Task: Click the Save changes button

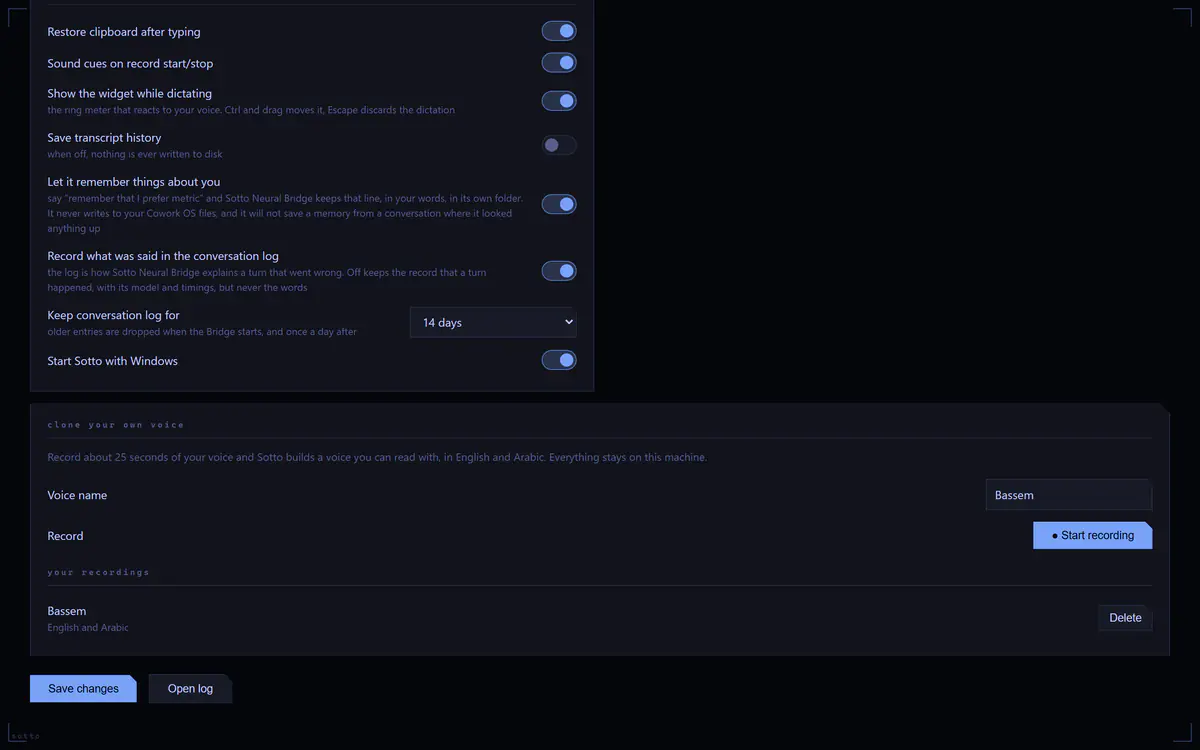Action: coord(83,688)
